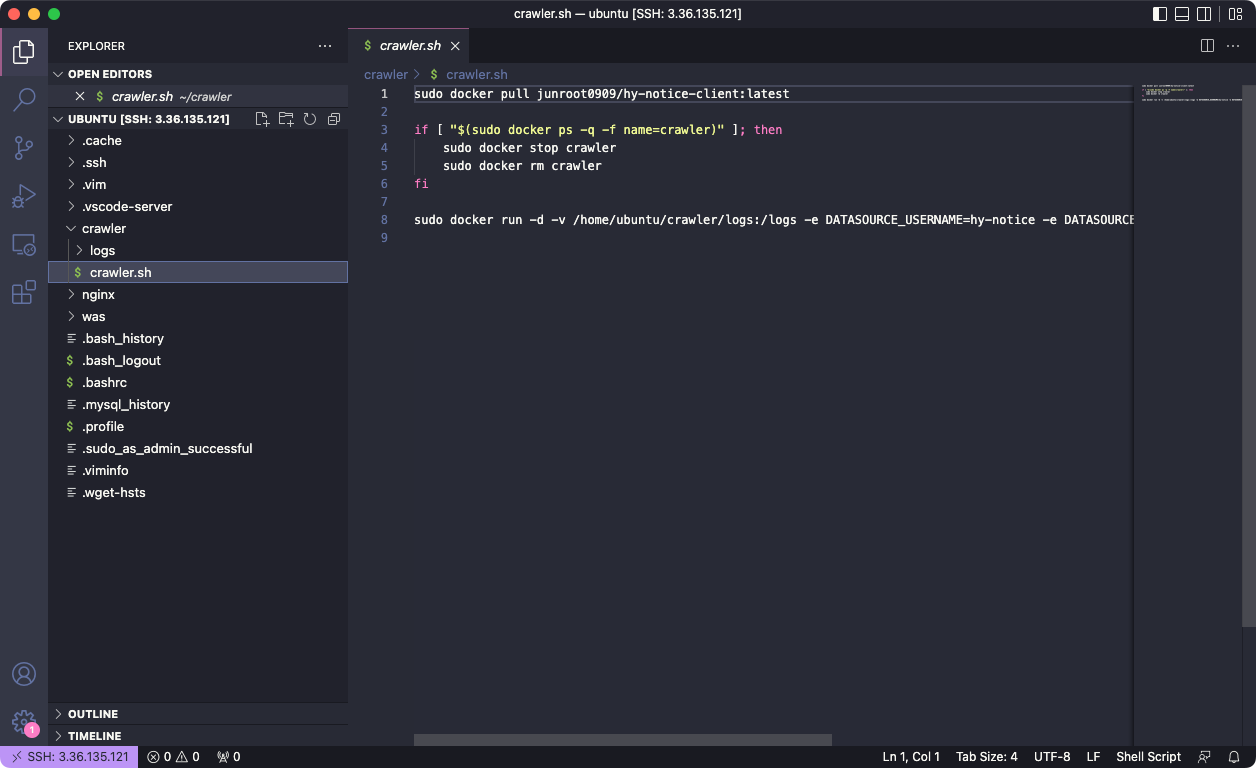
Task: Expand the .vim folder
Action: click(x=198, y=185)
